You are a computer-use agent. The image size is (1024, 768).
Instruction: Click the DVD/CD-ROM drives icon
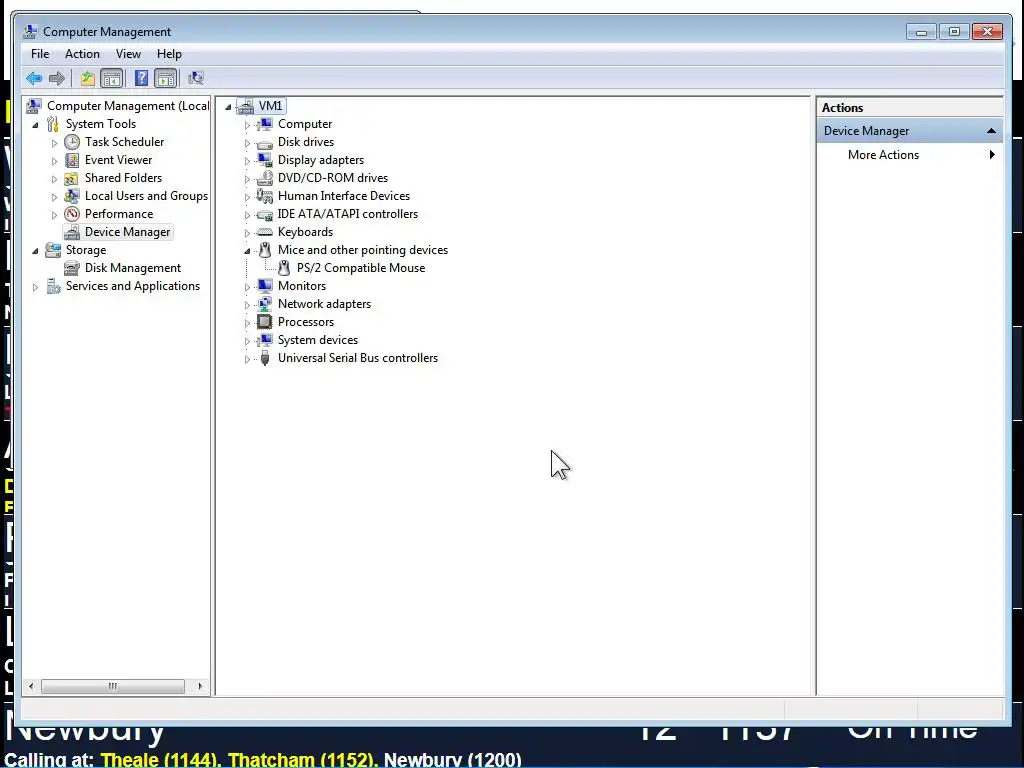(x=264, y=178)
